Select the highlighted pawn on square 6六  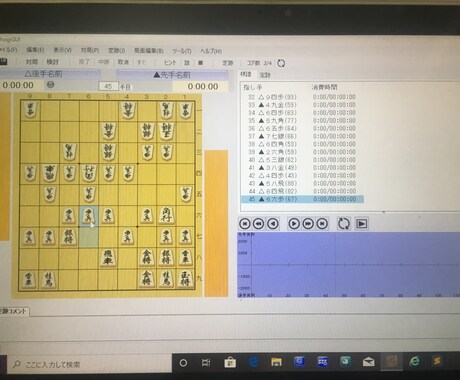89,216
